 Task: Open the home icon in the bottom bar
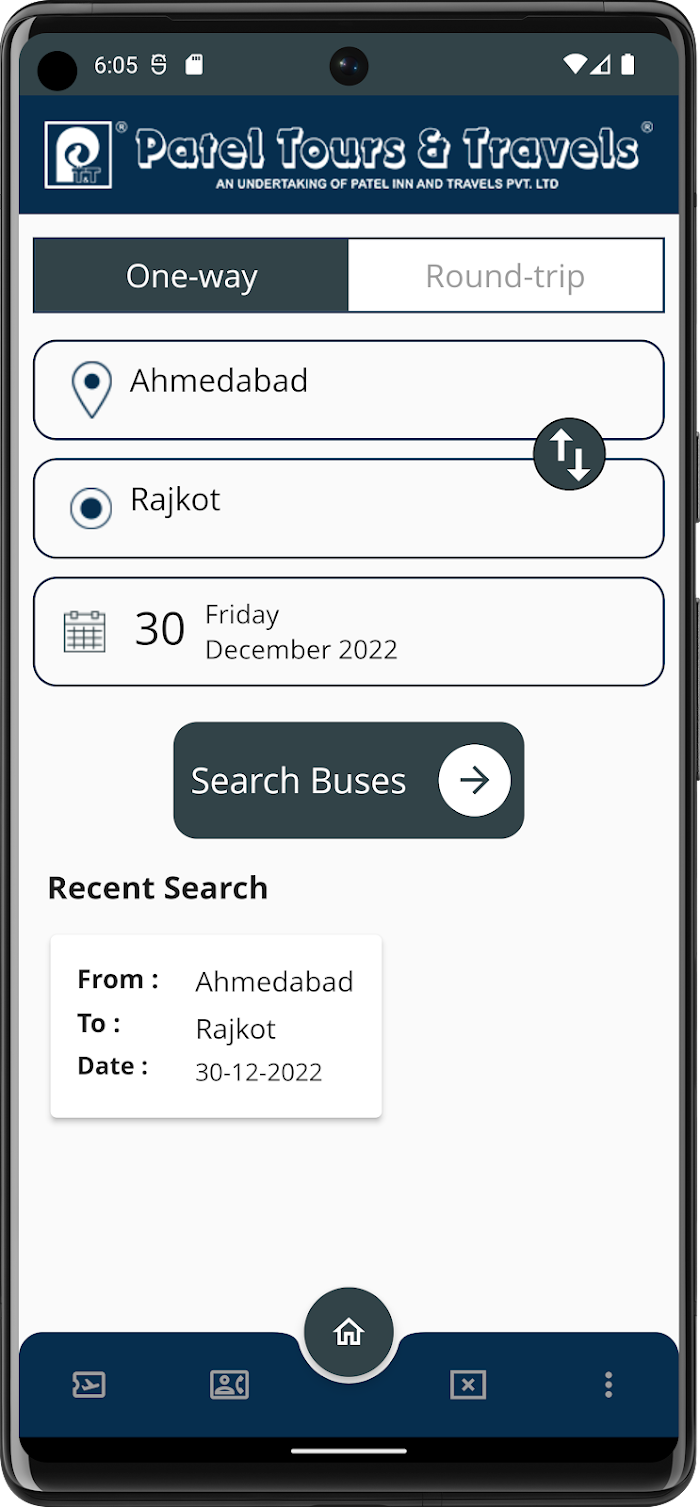pyautogui.click(x=349, y=1333)
